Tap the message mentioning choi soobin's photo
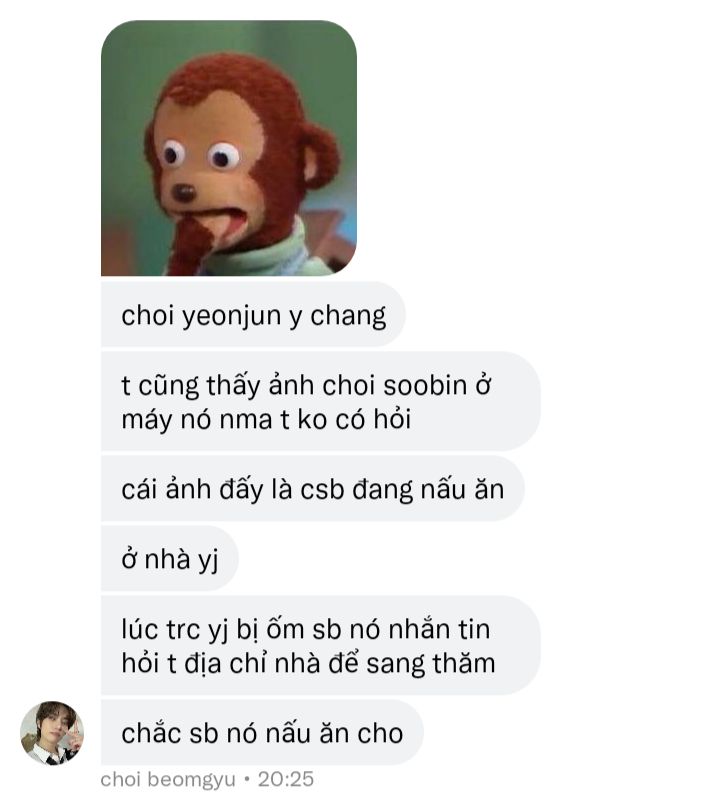This screenshot has width=720, height=802. click(321, 402)
